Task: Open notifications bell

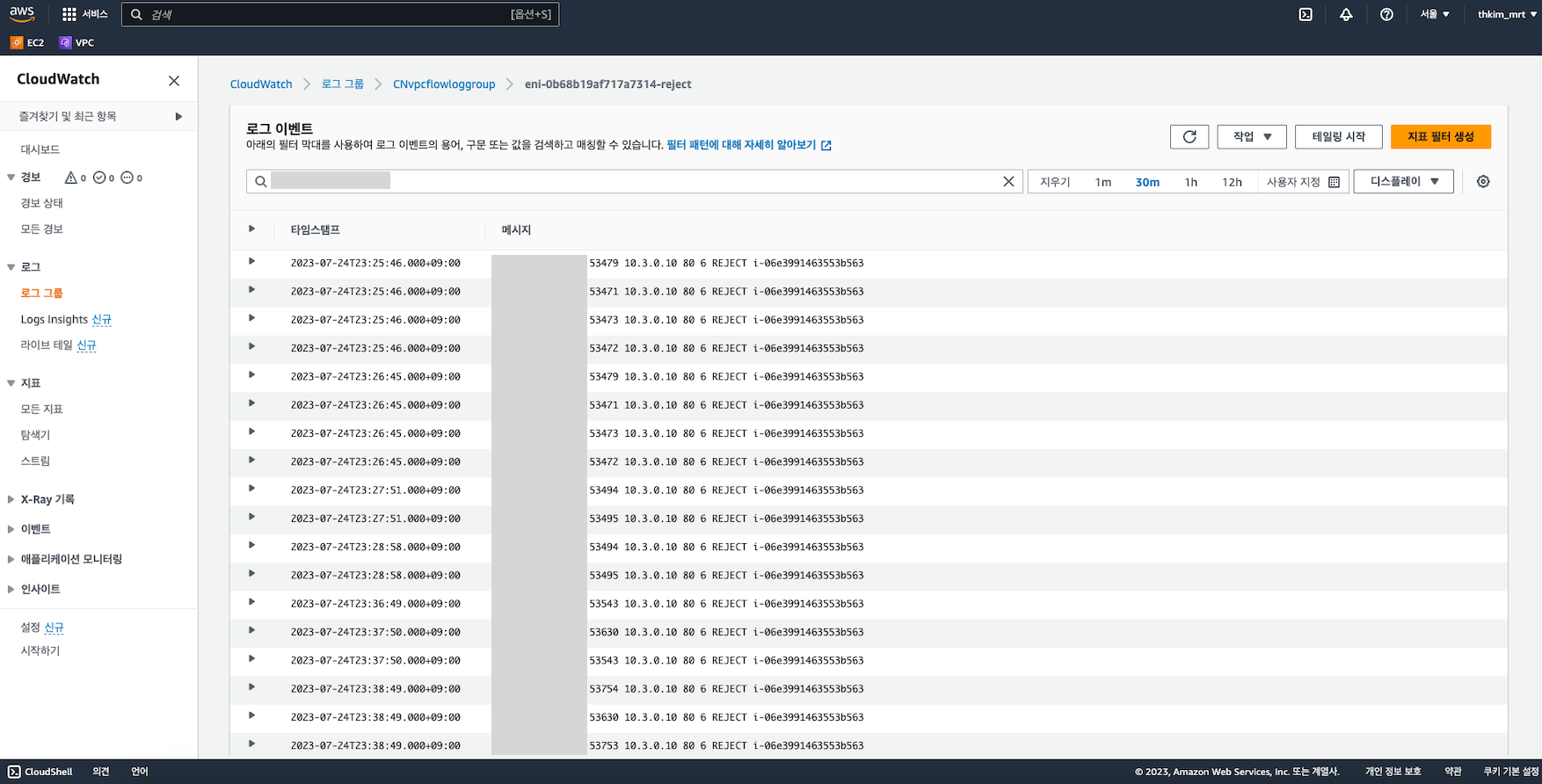Action: click(1346, 14)
